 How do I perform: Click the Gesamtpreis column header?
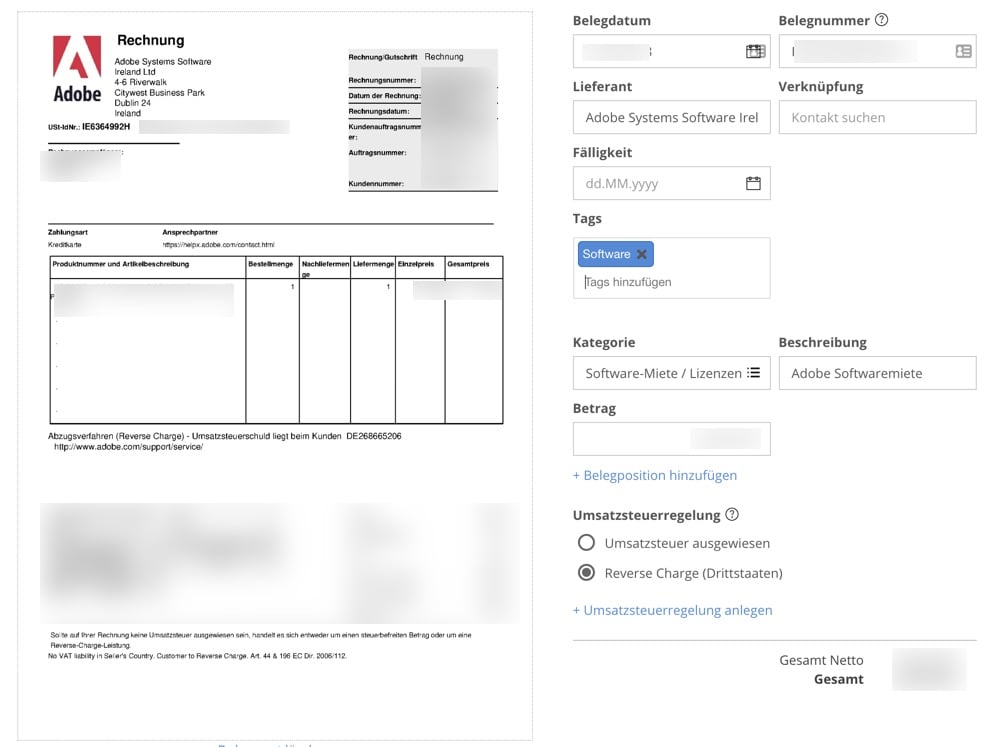coord(468,264)
